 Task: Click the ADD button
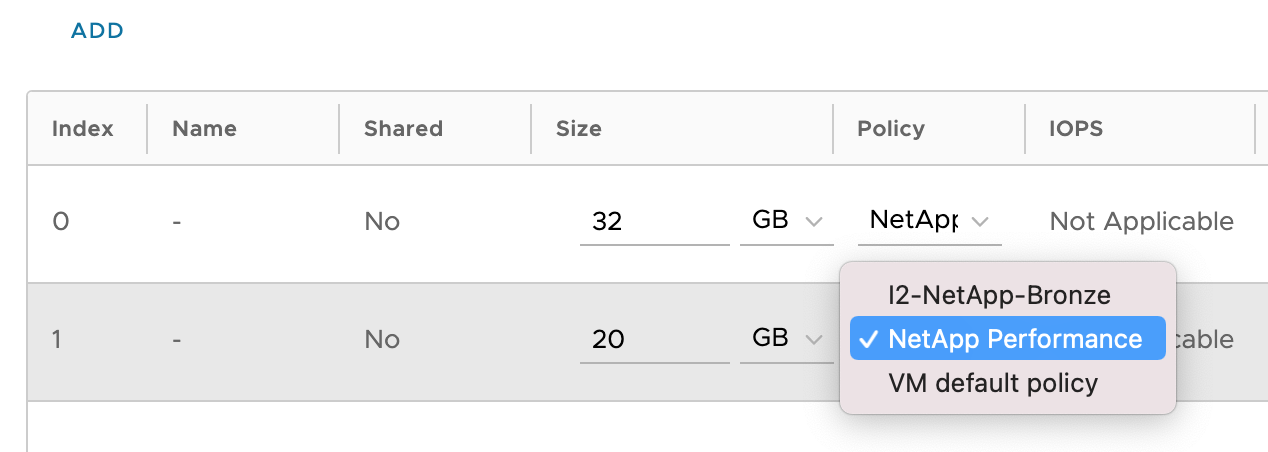97,31
